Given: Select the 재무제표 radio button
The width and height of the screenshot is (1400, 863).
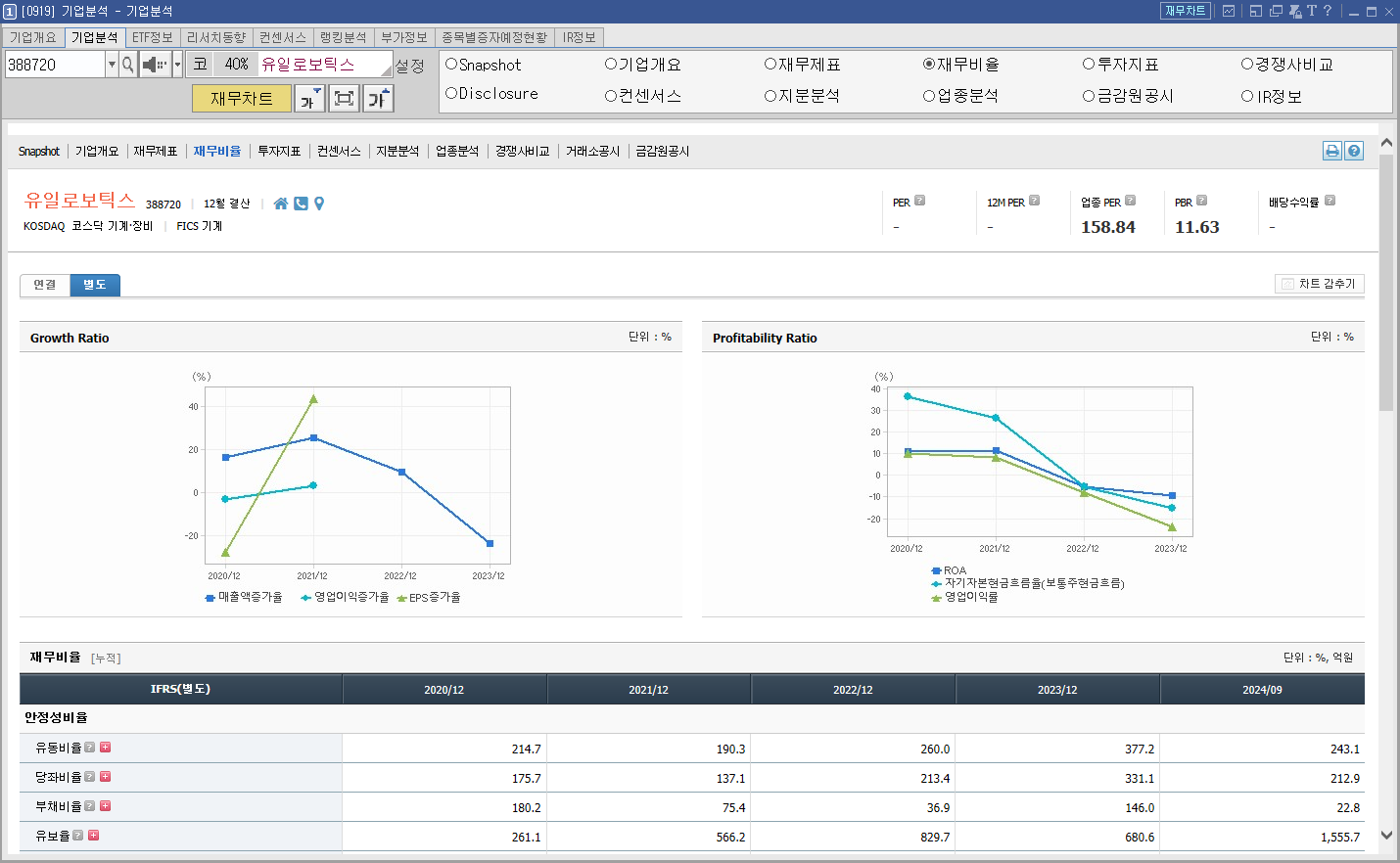Looking at the screenshot, I should click(770, 64).
